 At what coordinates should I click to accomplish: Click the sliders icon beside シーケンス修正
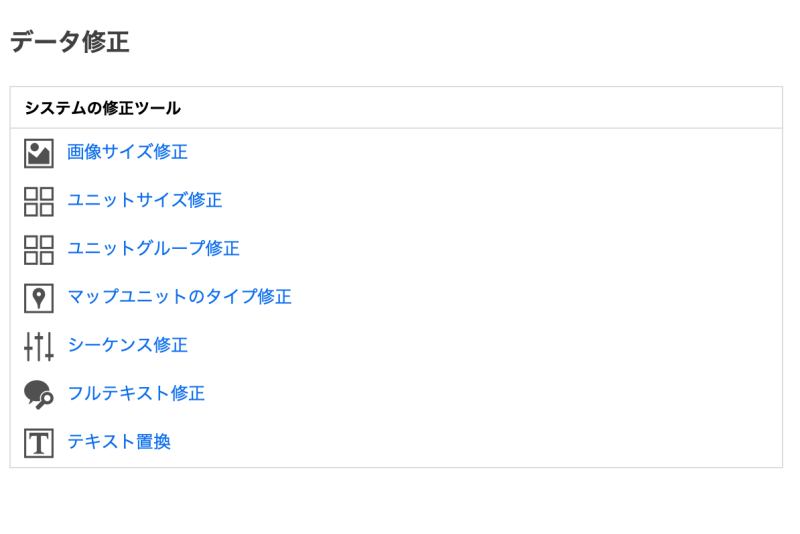(38, 346)
